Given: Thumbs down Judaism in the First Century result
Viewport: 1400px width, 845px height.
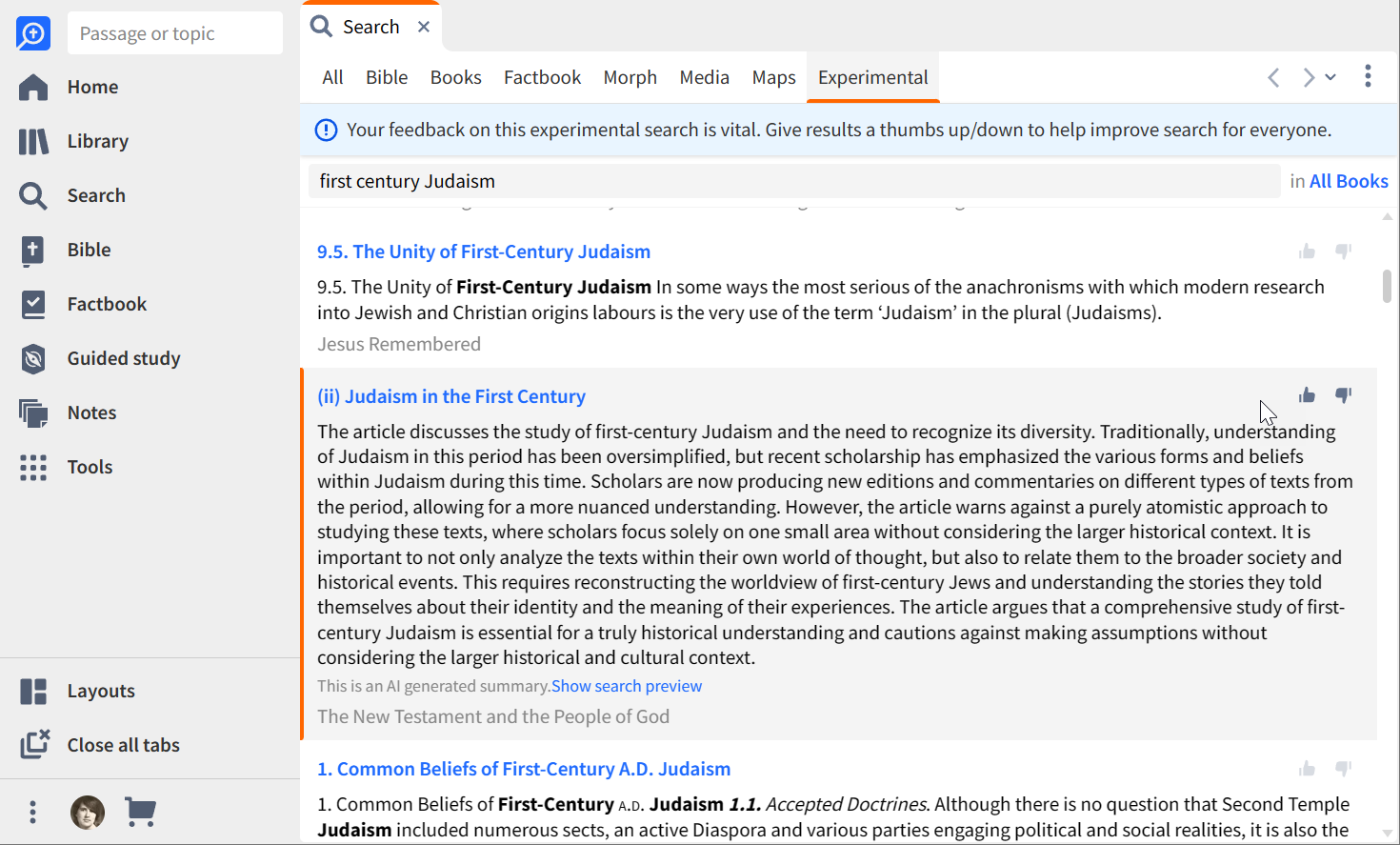Looking at the screenshot, I should [x=1343, y=395].
